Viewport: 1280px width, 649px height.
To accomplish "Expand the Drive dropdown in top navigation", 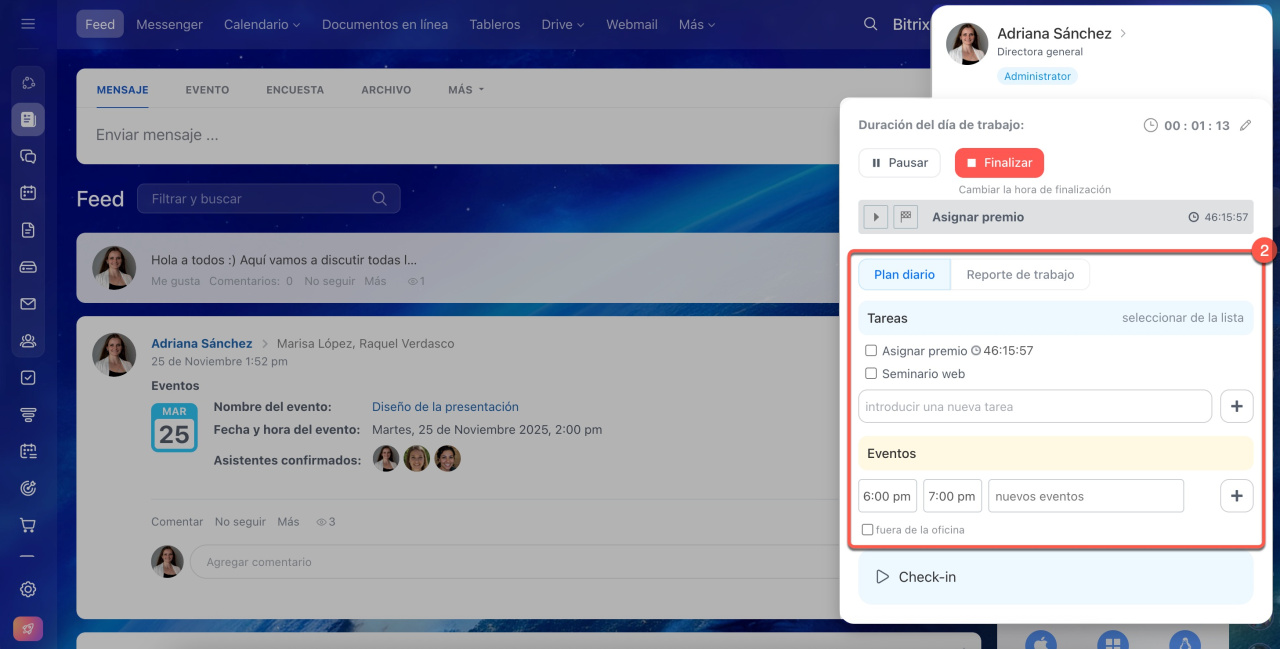I will [x=563, y=24].
